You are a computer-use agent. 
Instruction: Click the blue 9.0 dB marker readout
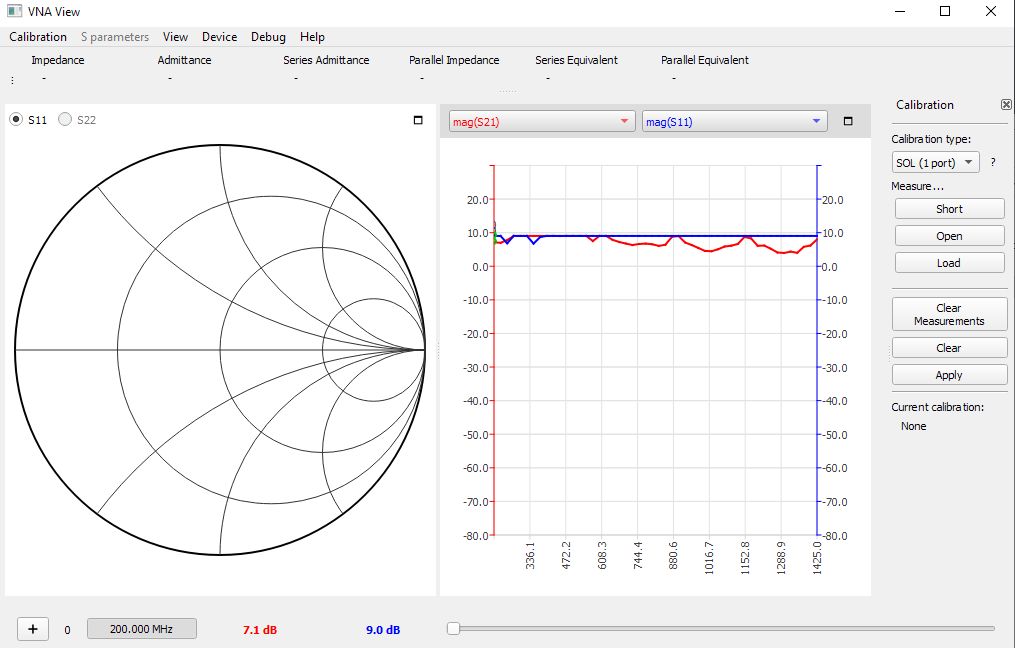point(383,630)
